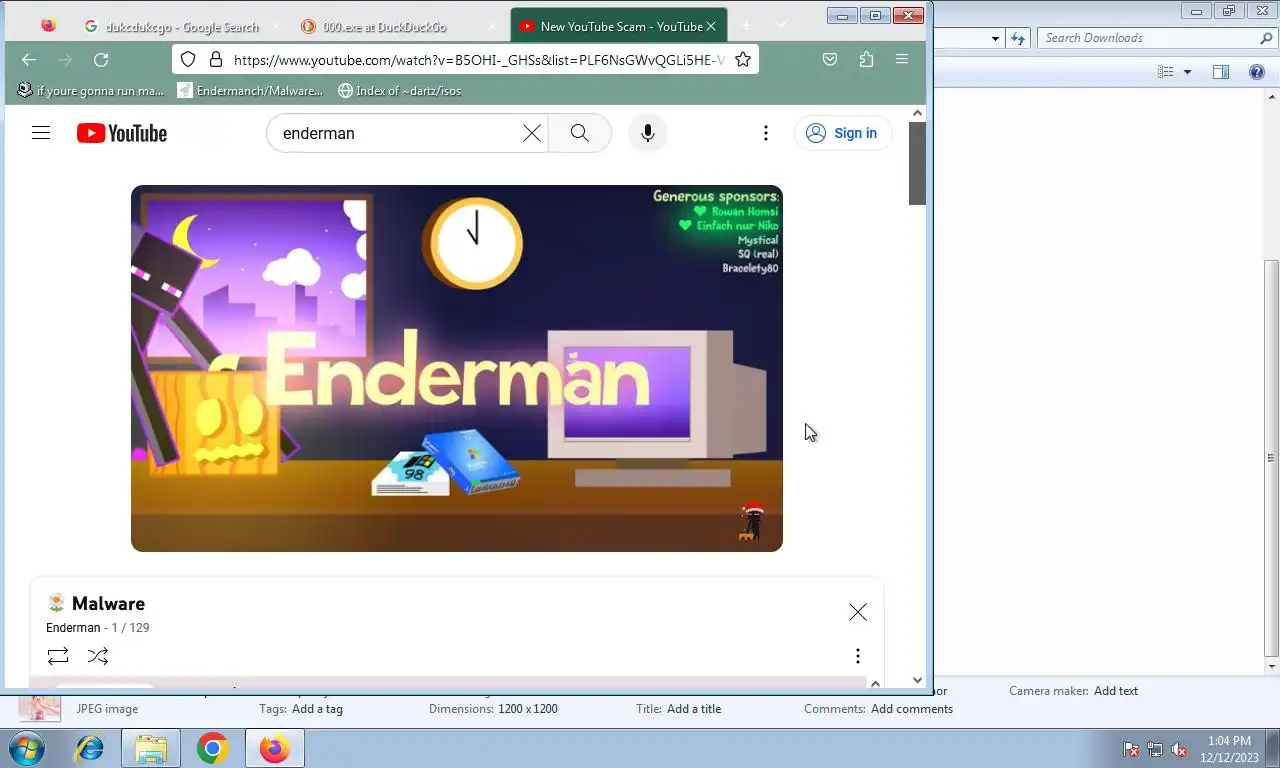
Task: View site security padlock info
Action: point(214,60)
